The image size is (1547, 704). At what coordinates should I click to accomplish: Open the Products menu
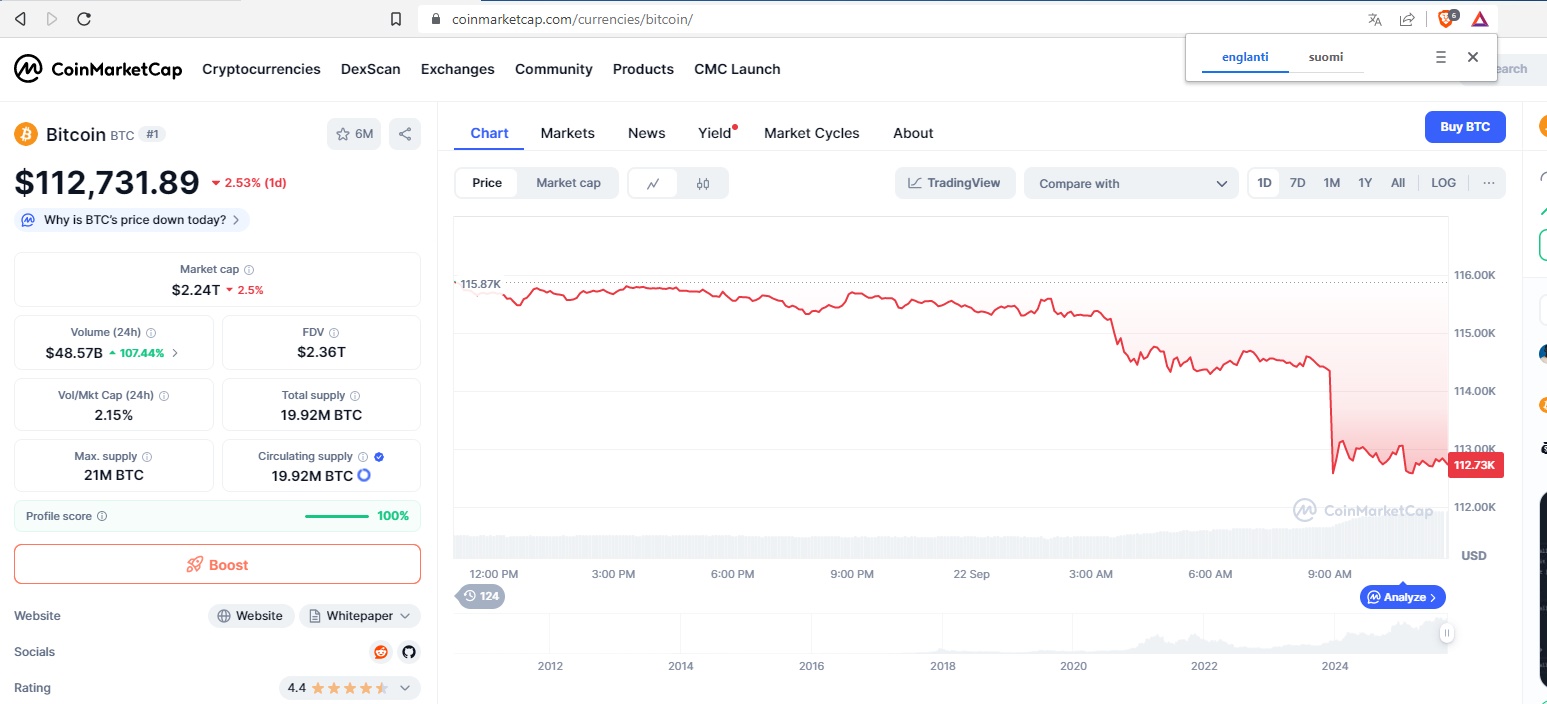coord(643,69)
